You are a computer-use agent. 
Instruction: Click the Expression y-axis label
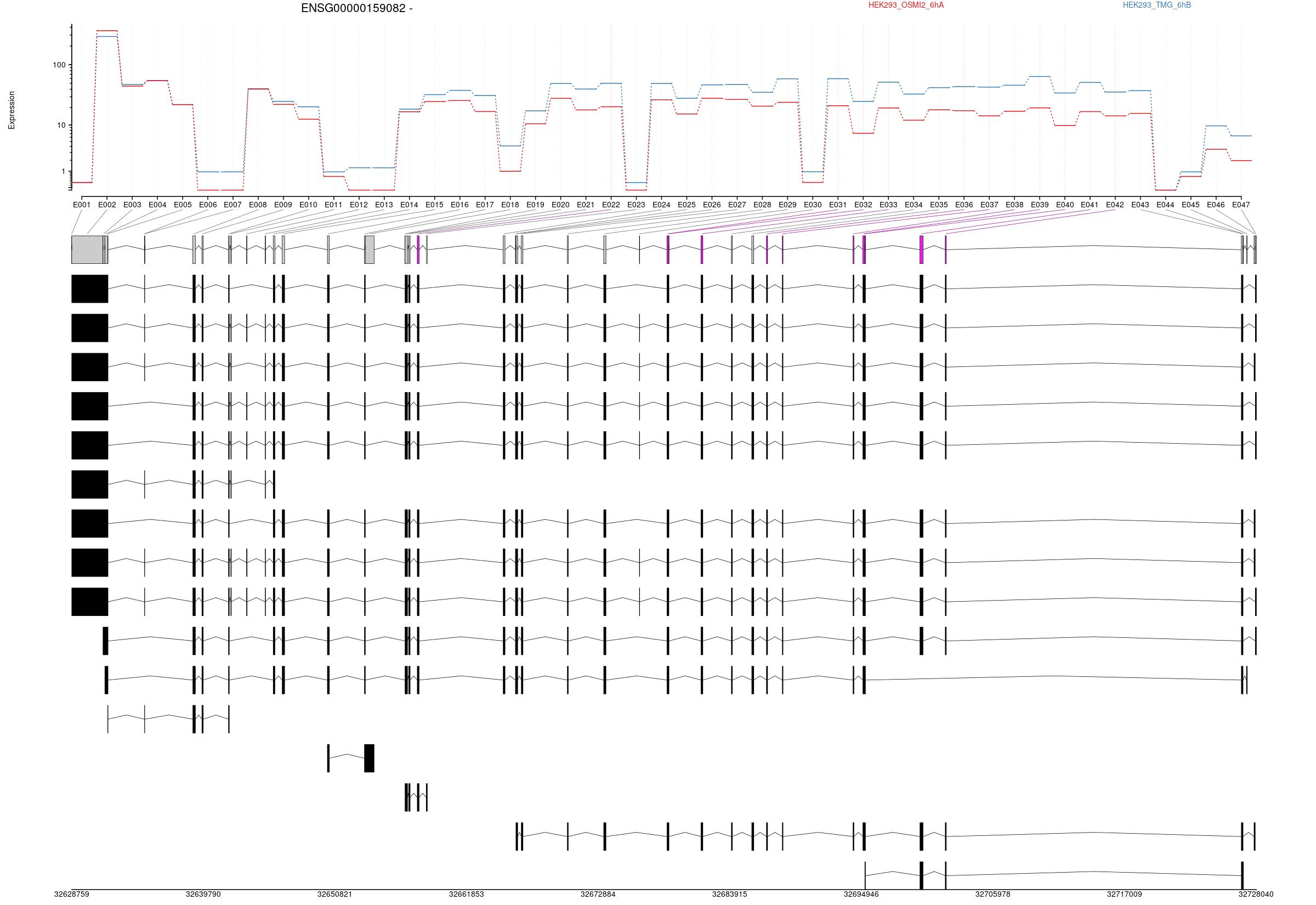coord(12,110)
